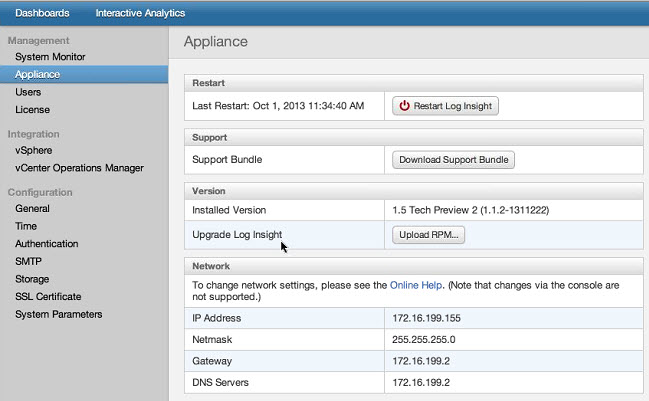The width and height of the screenshot is (649, 401).
Task: Click the red power icon on Restart button
Action: (x=404, y=106)
